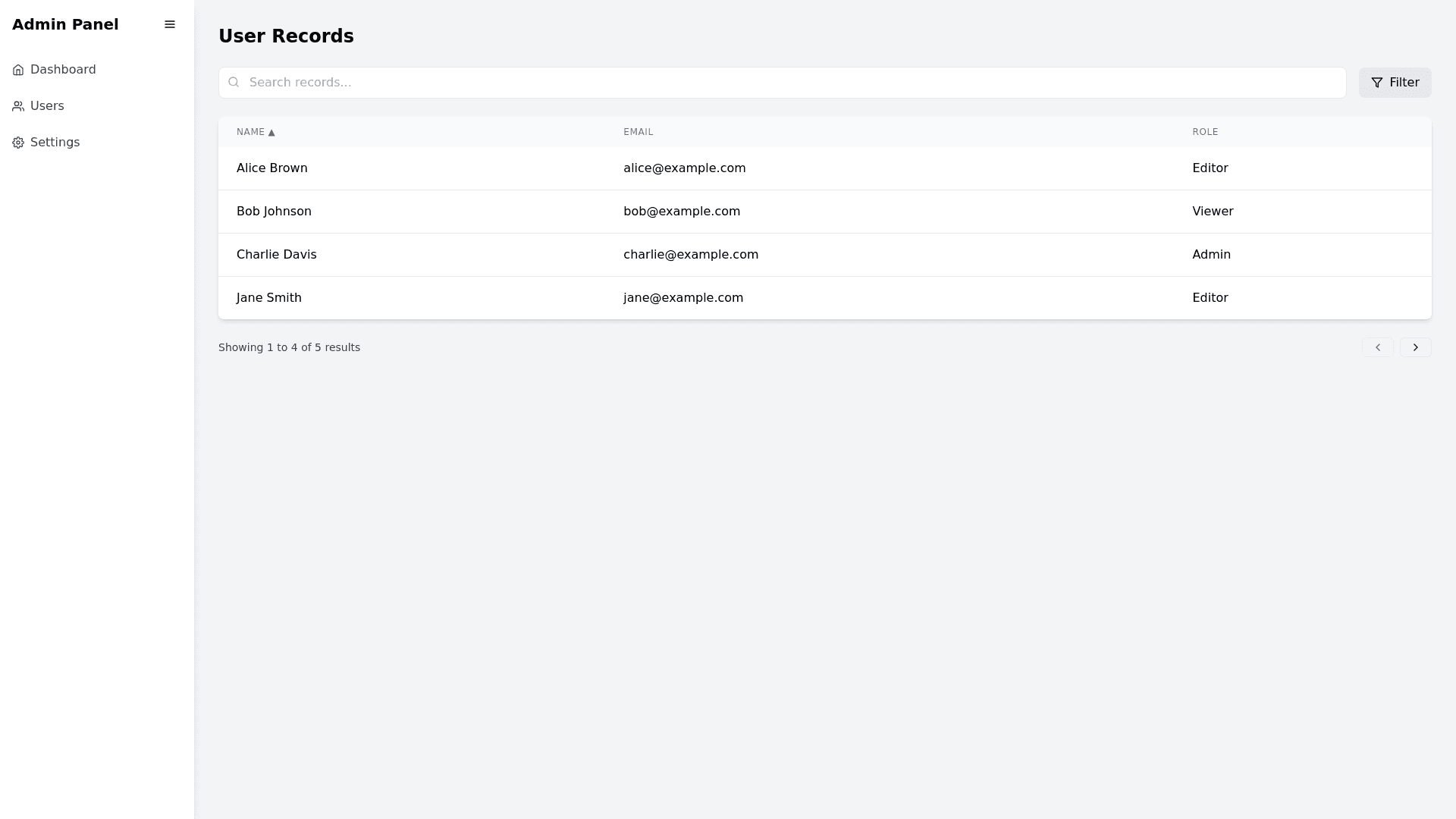Click the search magnifier icon
This screenshot has height=819, width=1456.
234,82
